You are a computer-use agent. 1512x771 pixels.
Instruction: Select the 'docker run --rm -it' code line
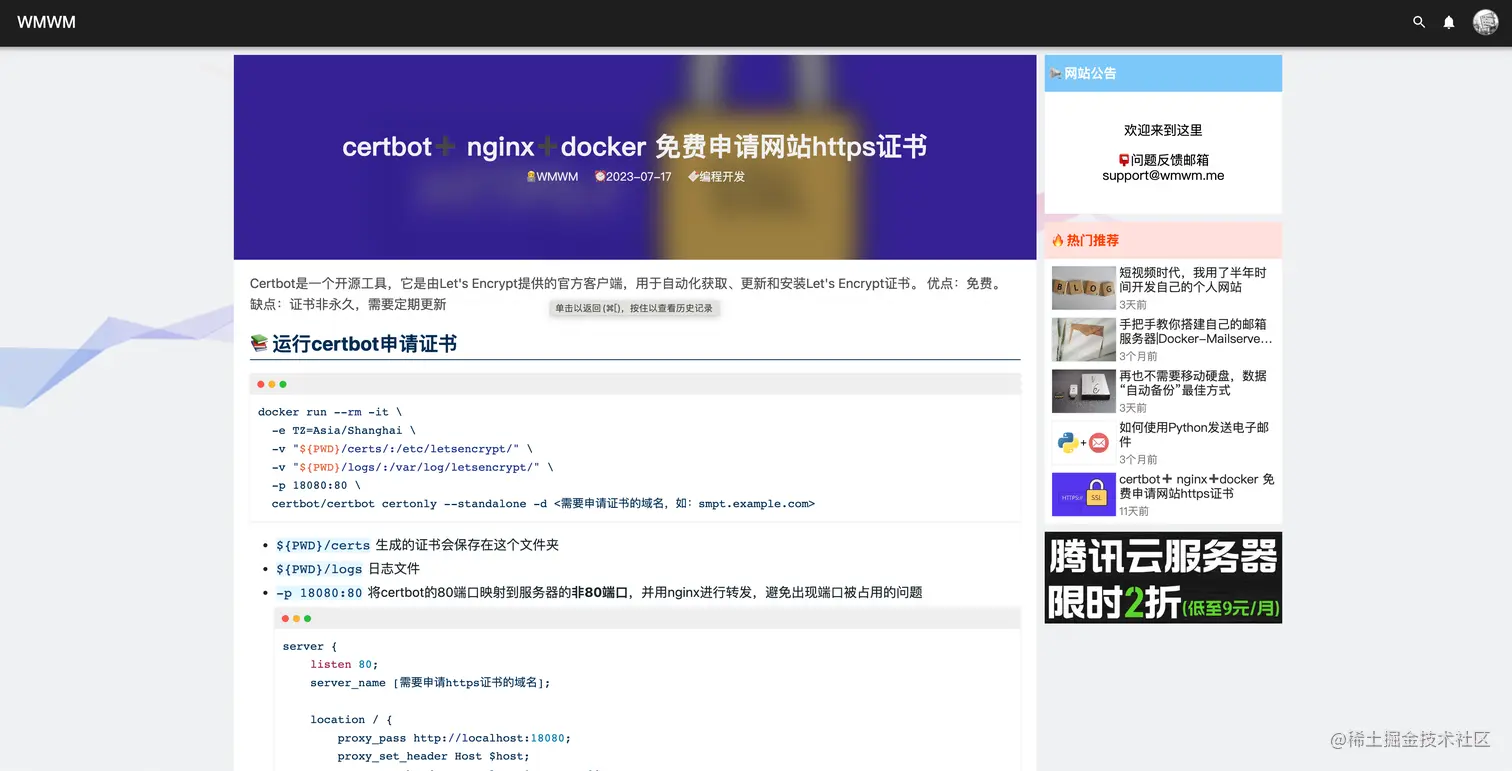click(330, 412)
